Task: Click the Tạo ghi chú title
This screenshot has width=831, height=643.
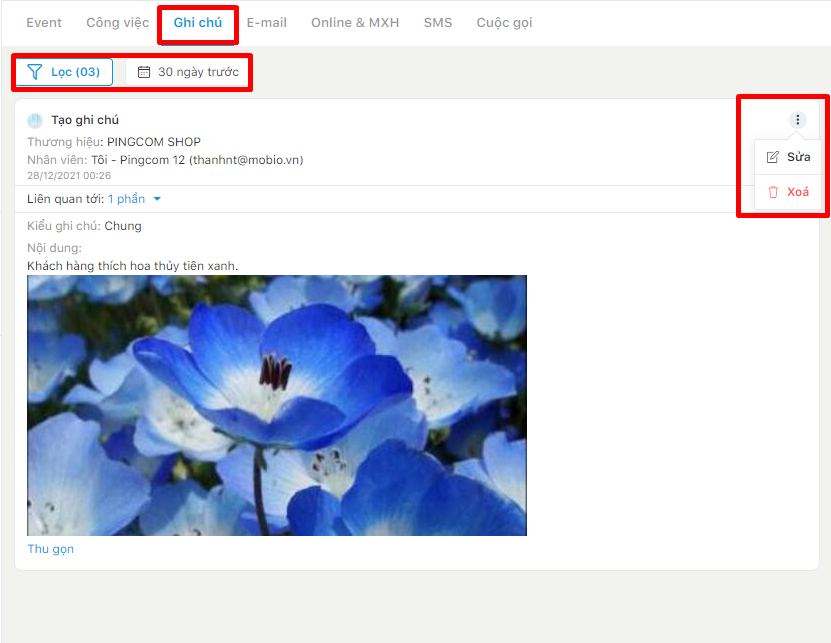Action: 85,120
